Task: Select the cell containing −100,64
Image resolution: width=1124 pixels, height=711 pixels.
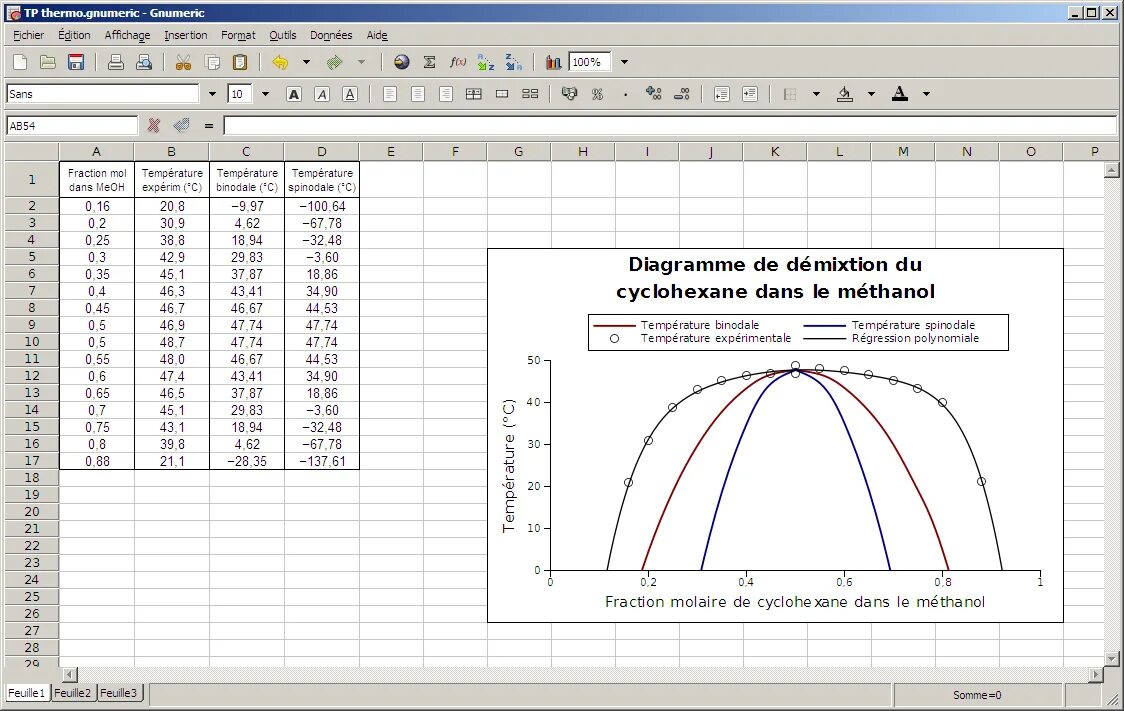Action: [x=322, y=206]
